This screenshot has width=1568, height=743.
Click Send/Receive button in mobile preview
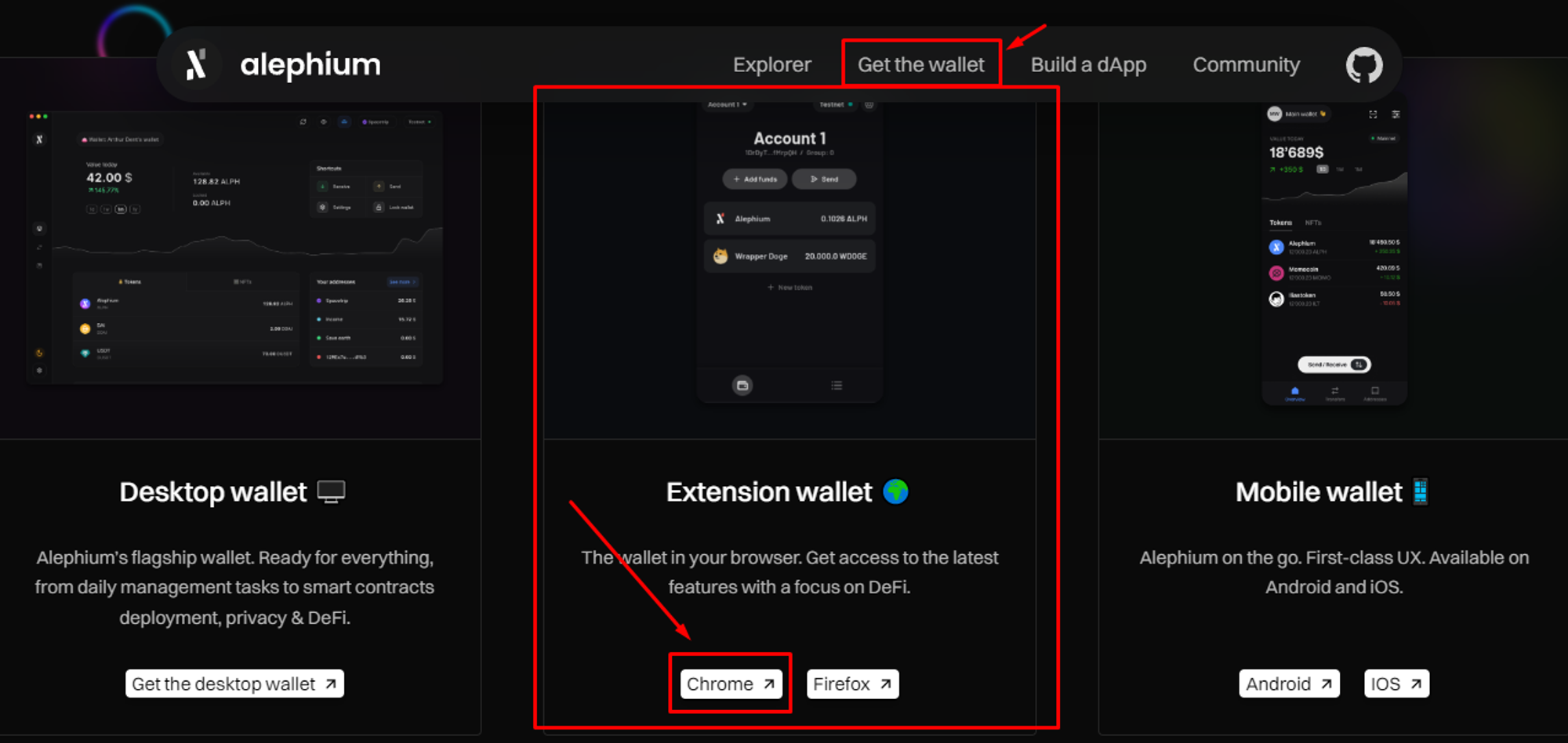click(1334, 364)
